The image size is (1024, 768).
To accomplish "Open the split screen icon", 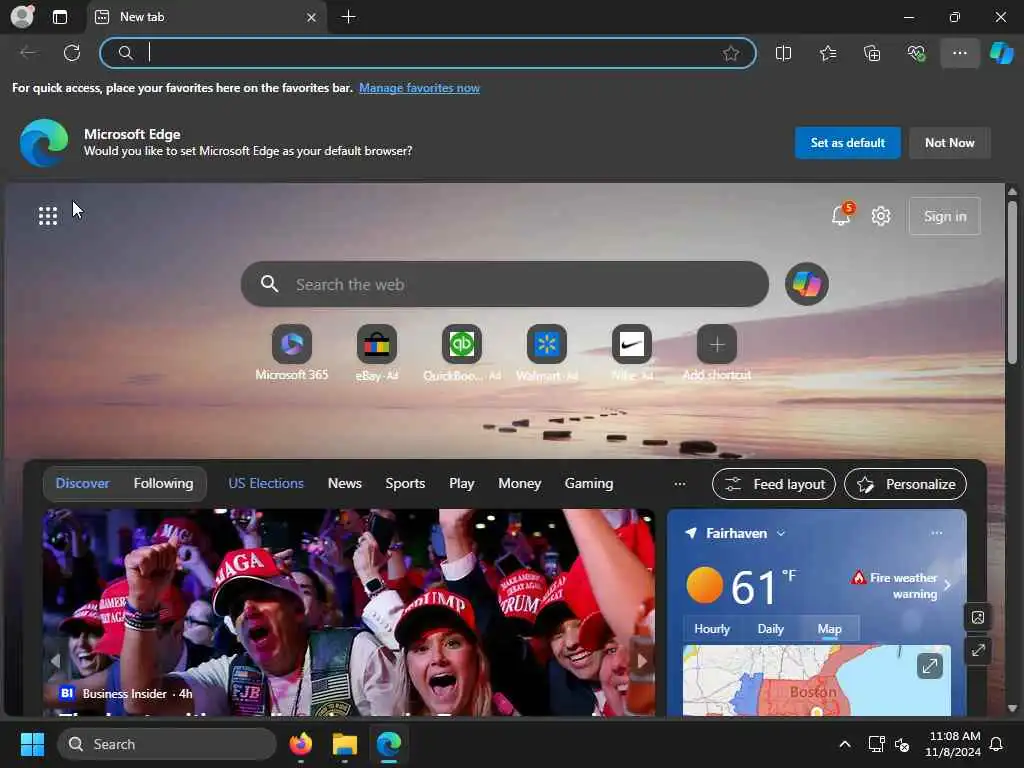I will coord(784,53).
